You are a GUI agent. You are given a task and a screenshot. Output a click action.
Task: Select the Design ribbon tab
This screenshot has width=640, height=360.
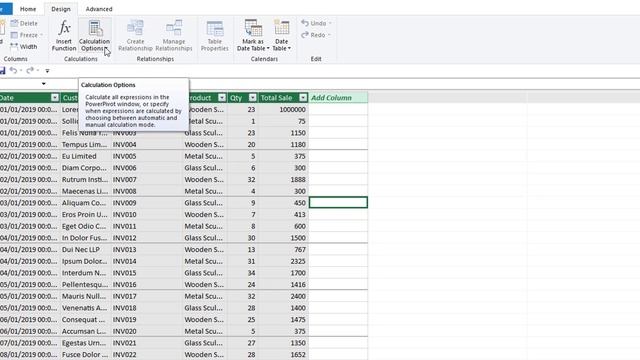pyautogui.click(x=61, y=9)
